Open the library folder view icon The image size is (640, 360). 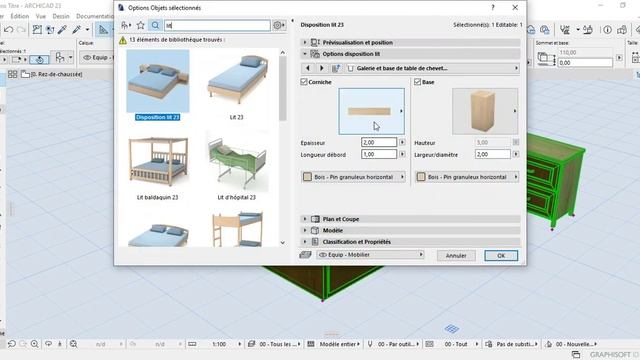pyautogui.click(x=126, y=25)
